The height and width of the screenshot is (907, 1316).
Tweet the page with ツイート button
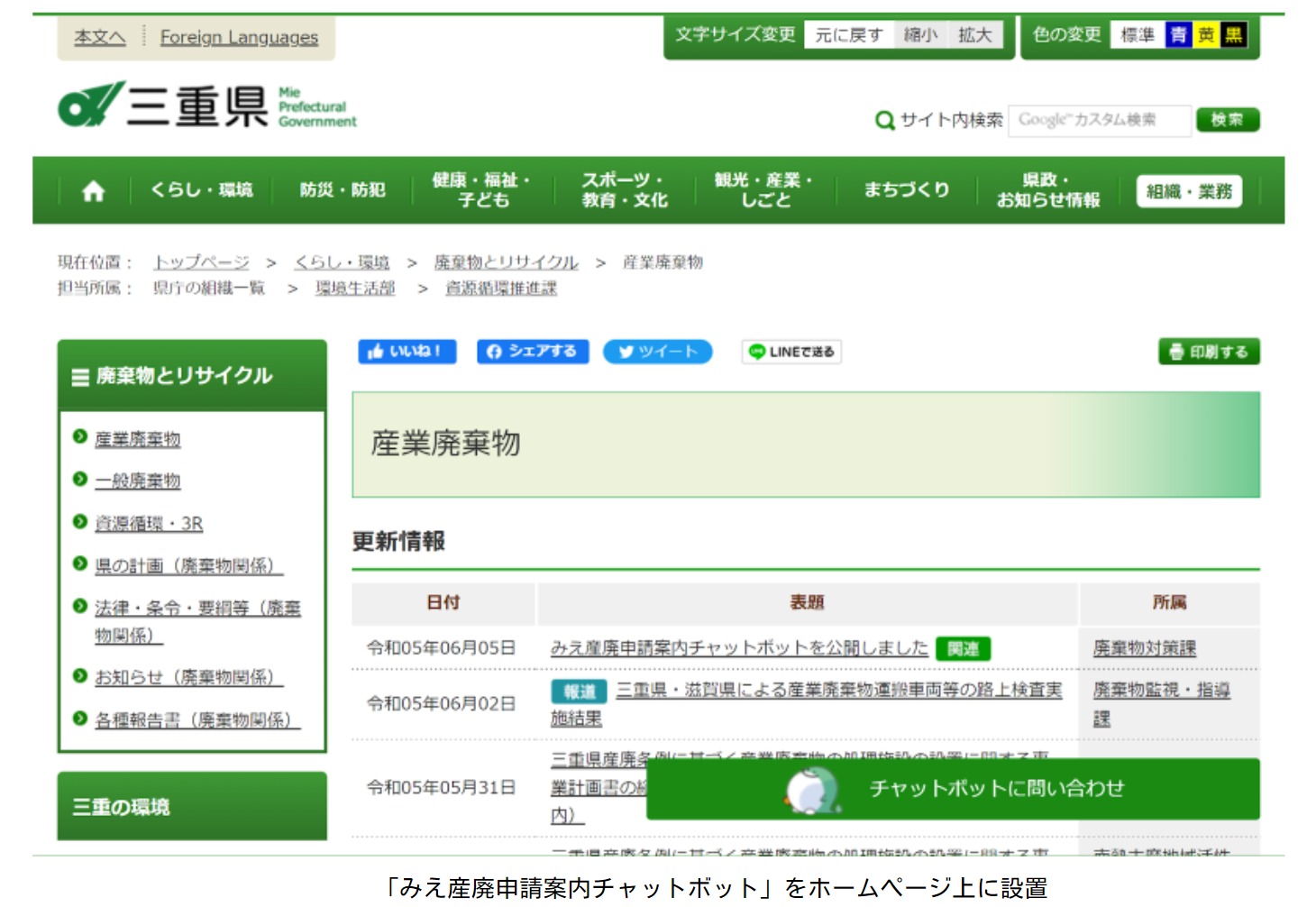point(658,352)
